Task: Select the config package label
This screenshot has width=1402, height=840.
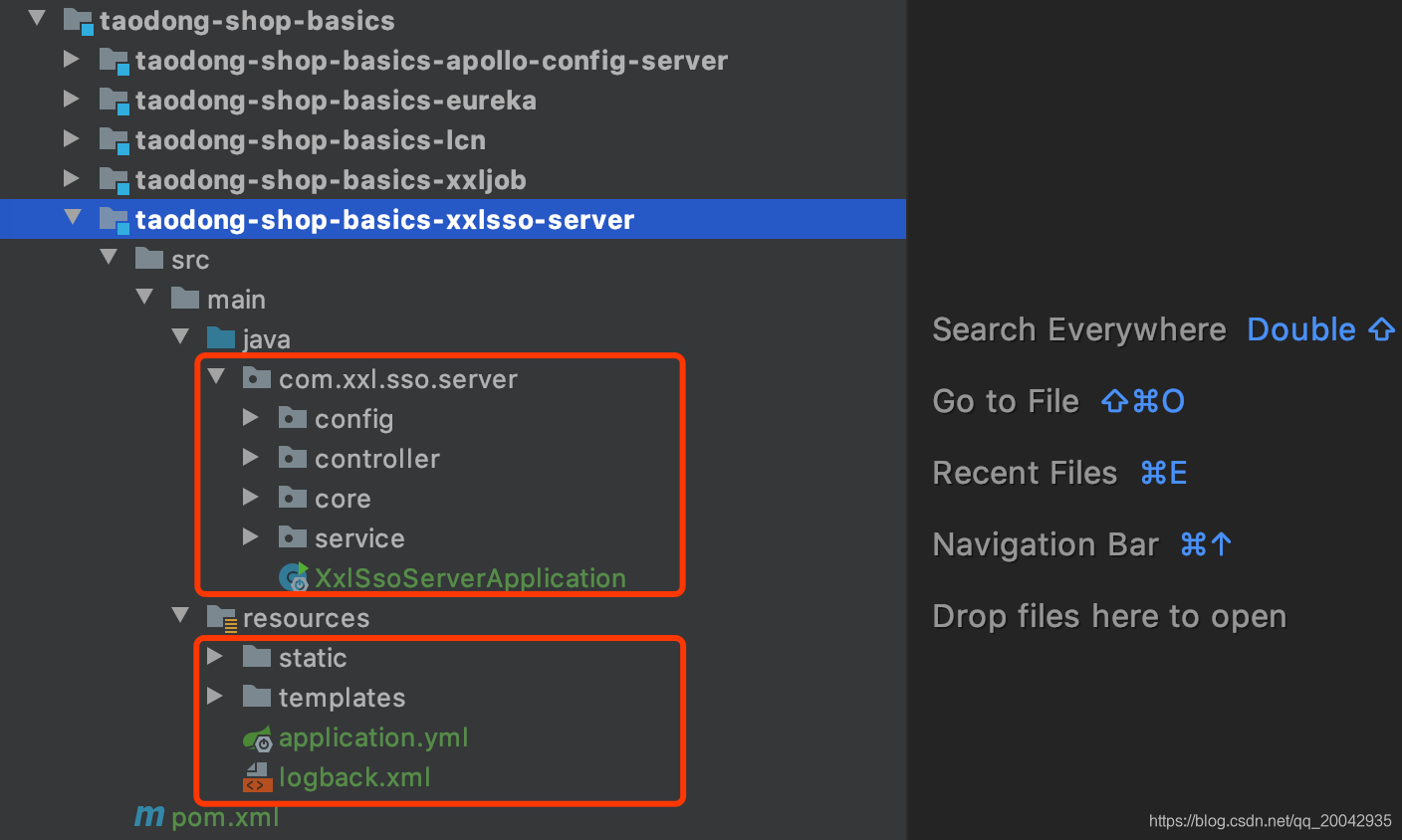Action: [x=353, y=420]
